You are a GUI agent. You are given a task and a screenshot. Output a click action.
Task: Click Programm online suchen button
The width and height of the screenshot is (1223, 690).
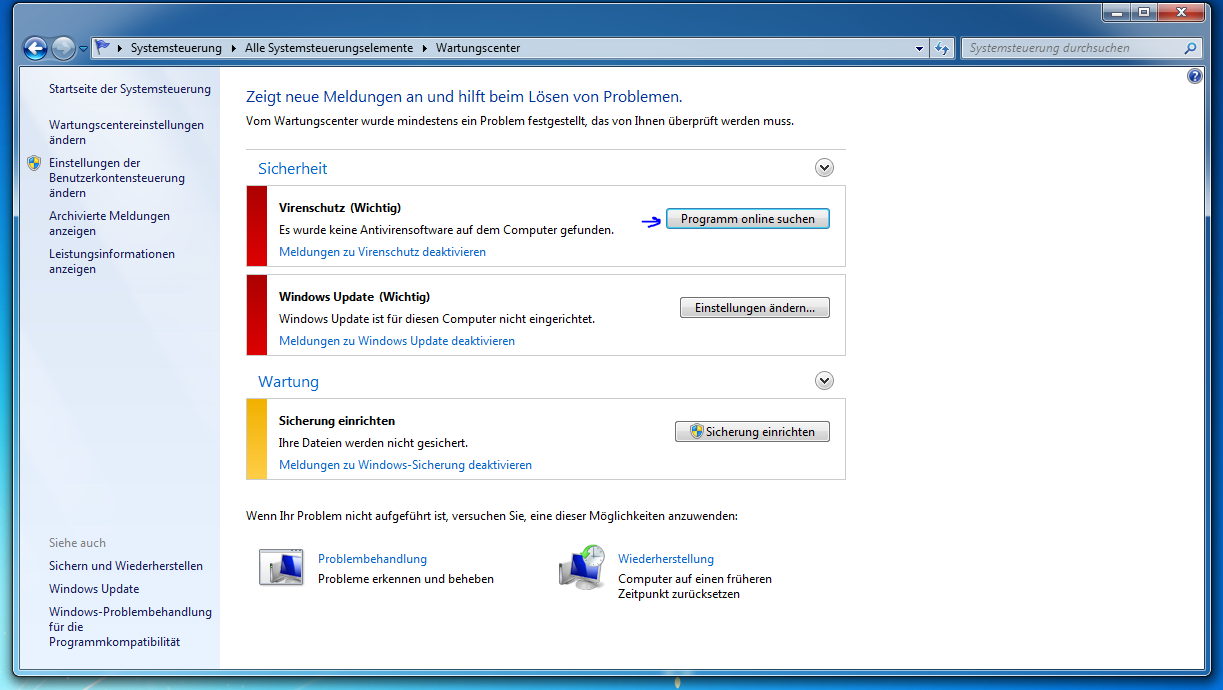pos(748,219)
